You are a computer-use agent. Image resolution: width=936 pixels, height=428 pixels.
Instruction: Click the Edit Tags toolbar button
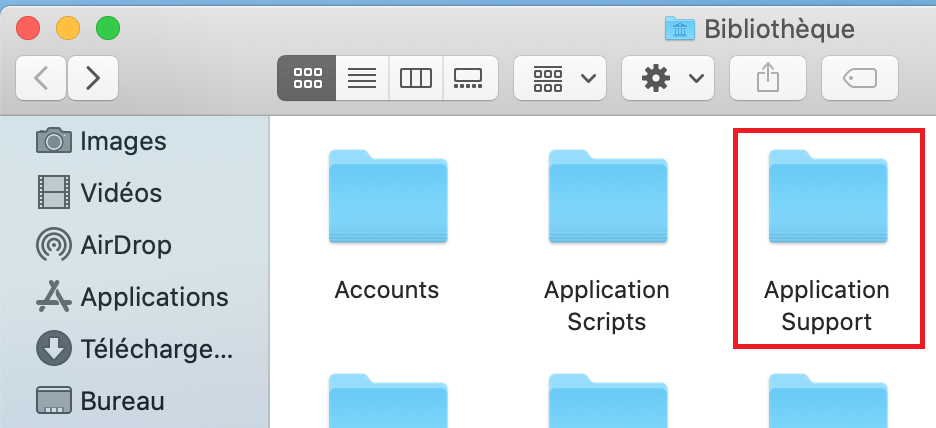click(x=860, y=78)
